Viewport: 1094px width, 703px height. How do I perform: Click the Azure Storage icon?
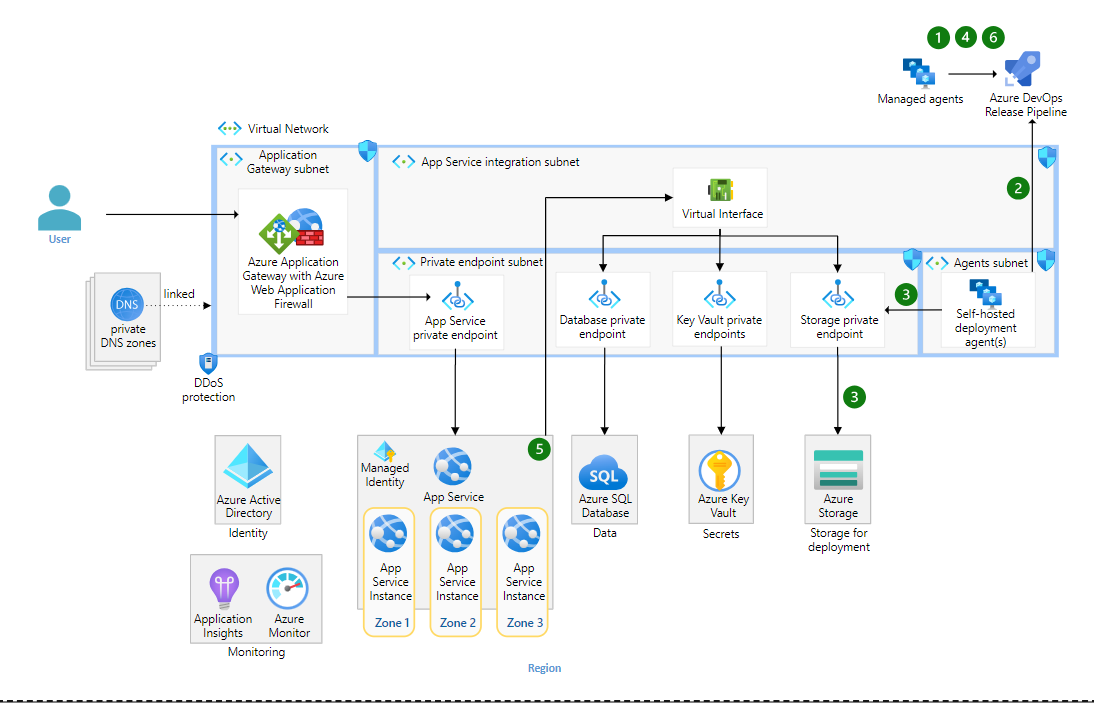click(838, 469)
